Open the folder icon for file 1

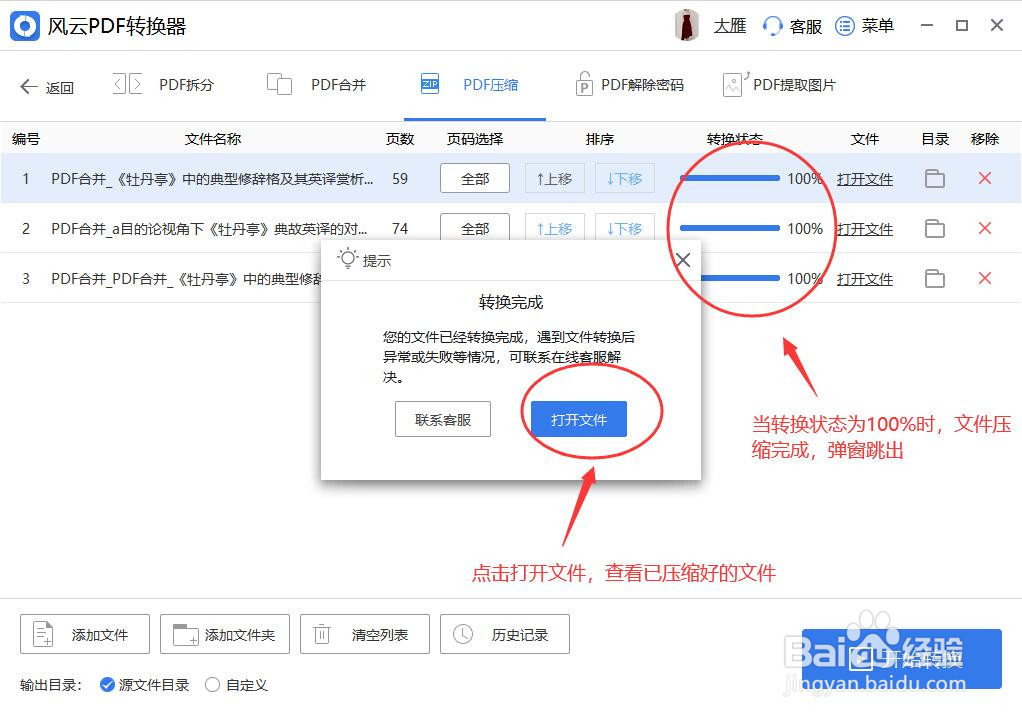click(x=934, y=178)
